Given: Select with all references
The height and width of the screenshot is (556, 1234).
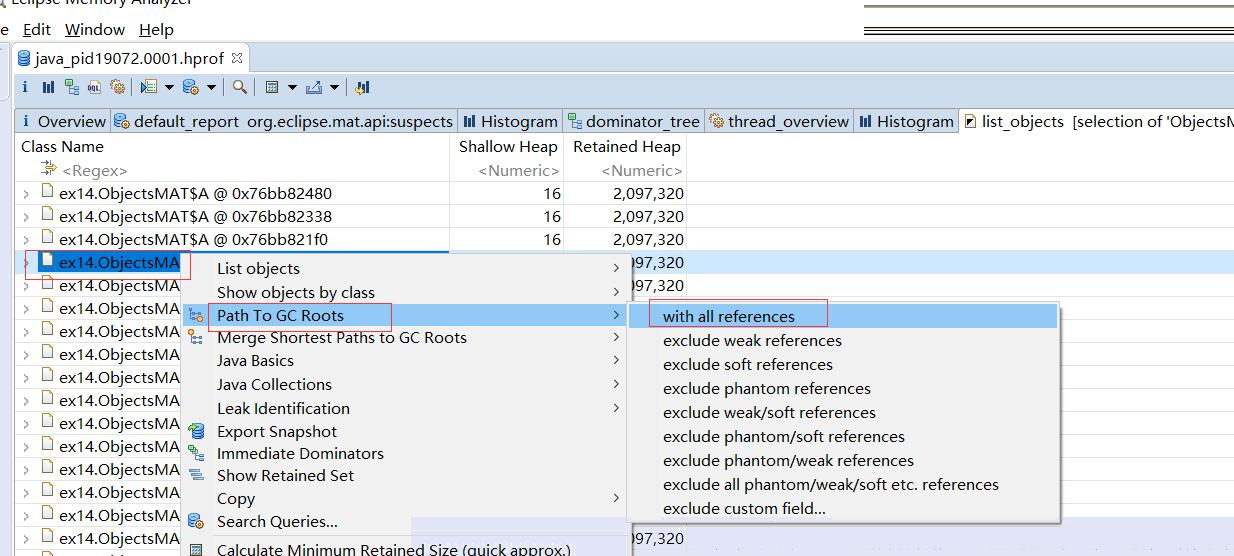Looking at the screenshot, I should click(x=843, y=316).
